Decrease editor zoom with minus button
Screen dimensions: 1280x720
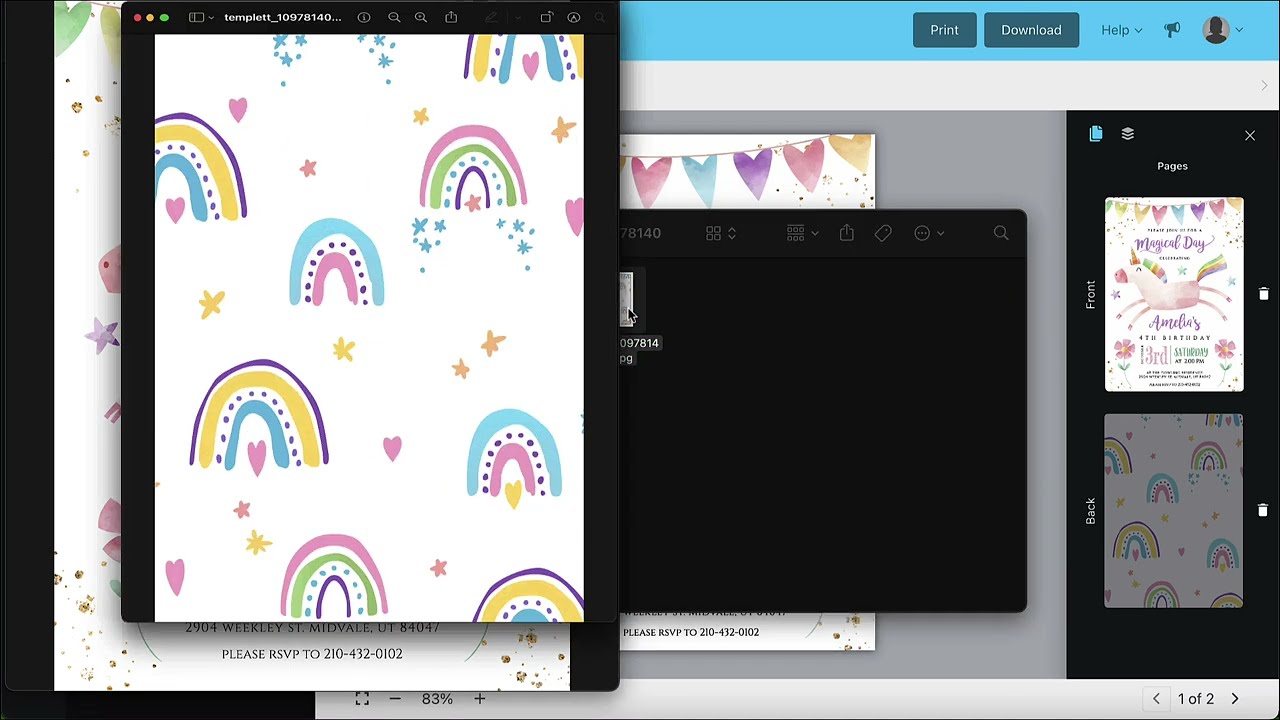click(x=395, y=699)
